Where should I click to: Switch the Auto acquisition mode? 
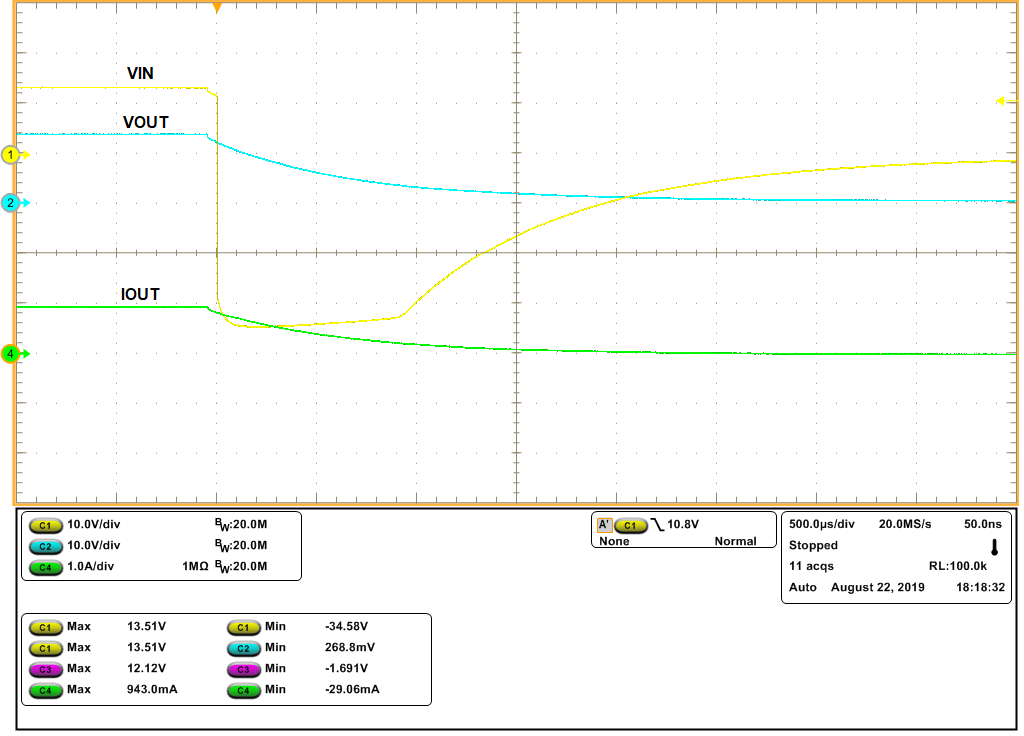tap(800, 587)
